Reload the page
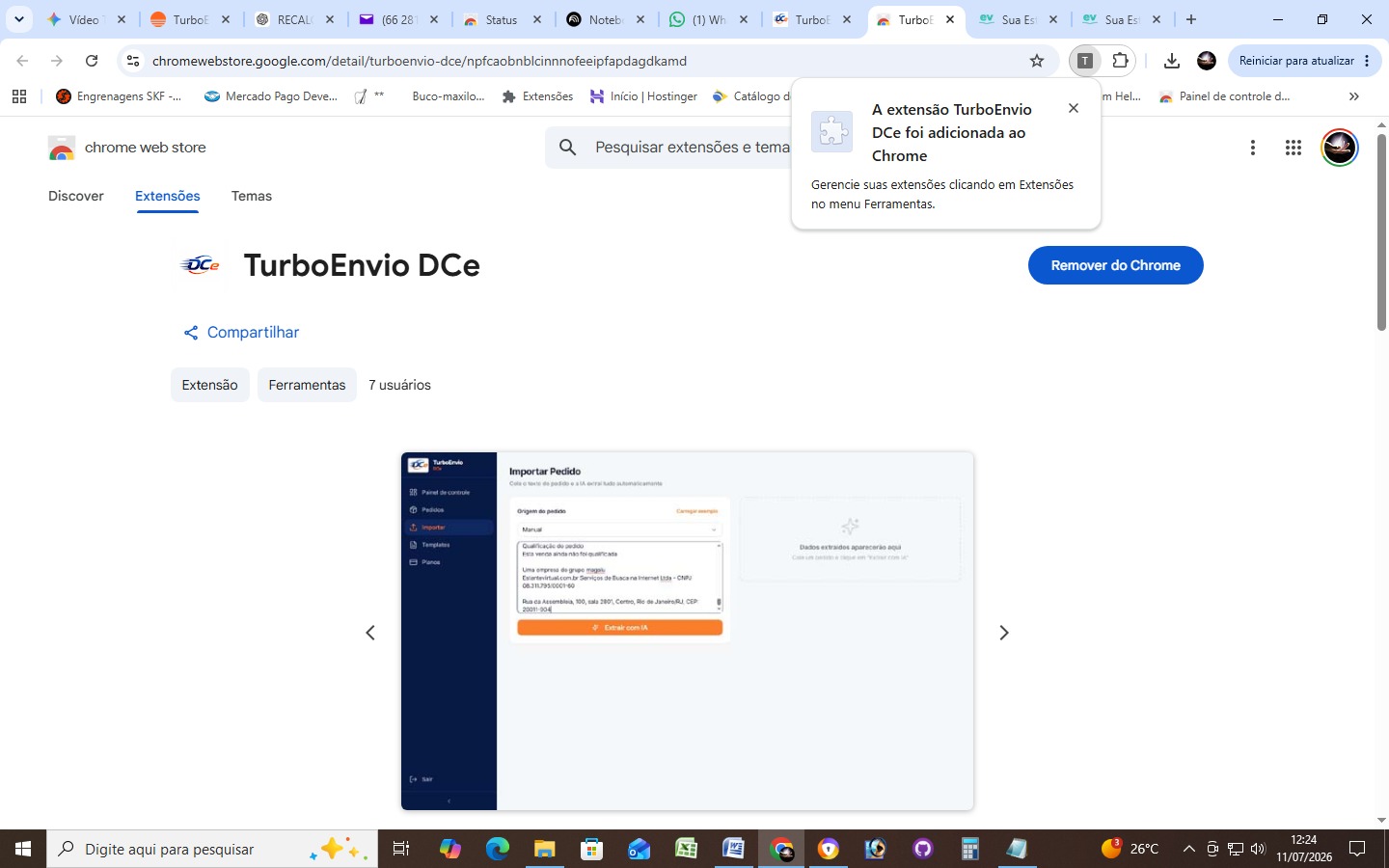The image size is (1389, 868). [x=92, y=61]
